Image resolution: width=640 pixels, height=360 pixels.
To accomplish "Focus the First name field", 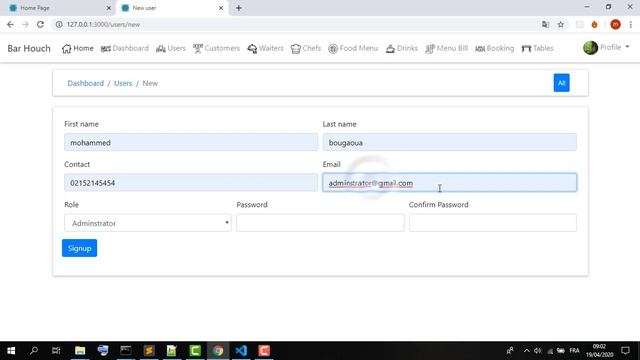I will [x=191, y=142].
